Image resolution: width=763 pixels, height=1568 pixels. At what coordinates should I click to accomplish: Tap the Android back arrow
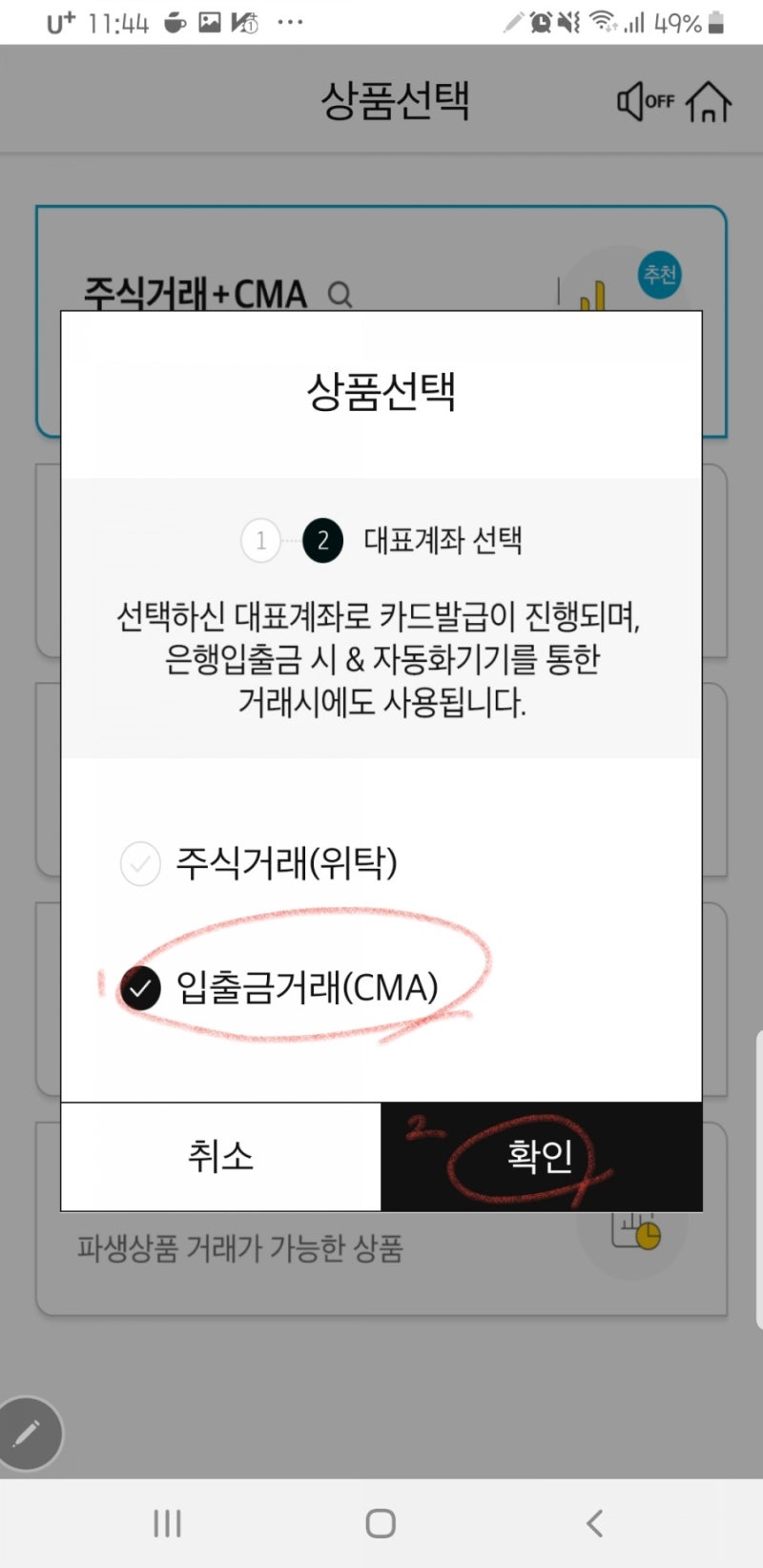(x=594, y=1523)
